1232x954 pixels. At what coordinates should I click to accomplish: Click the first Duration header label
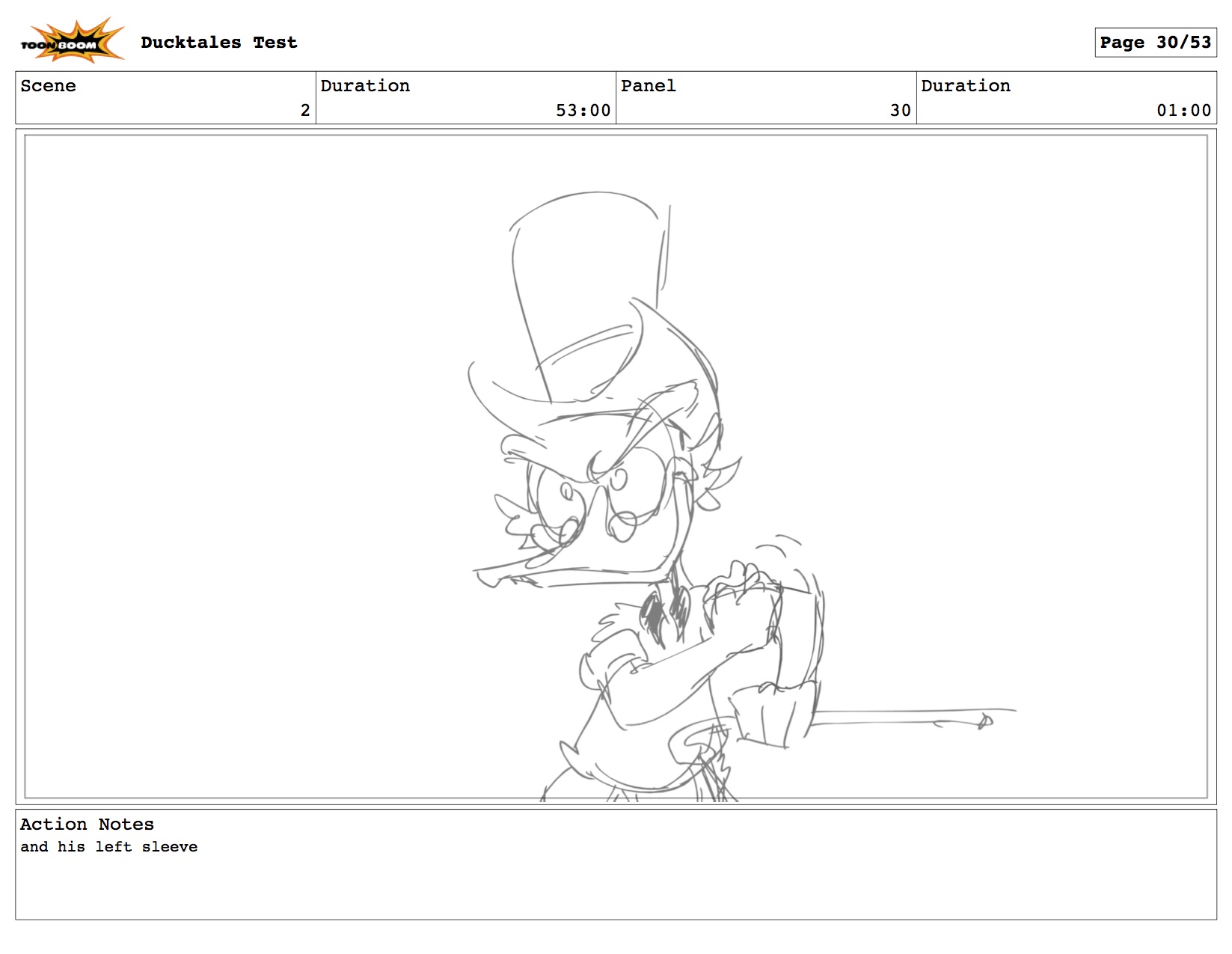pos(365,86)
